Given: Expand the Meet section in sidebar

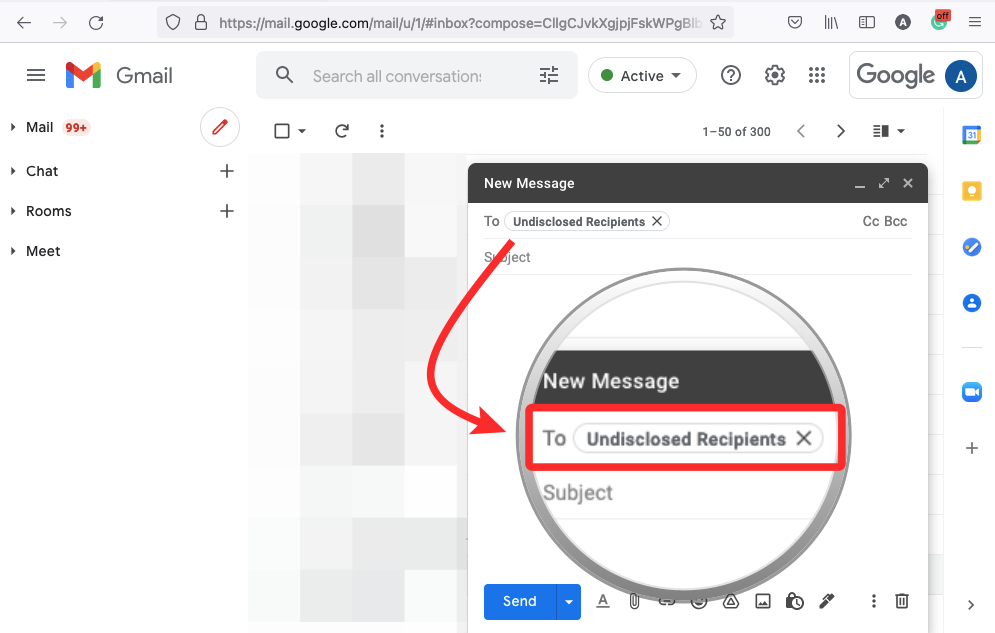Looking at the screenshot, I should [x=12, y=251].
